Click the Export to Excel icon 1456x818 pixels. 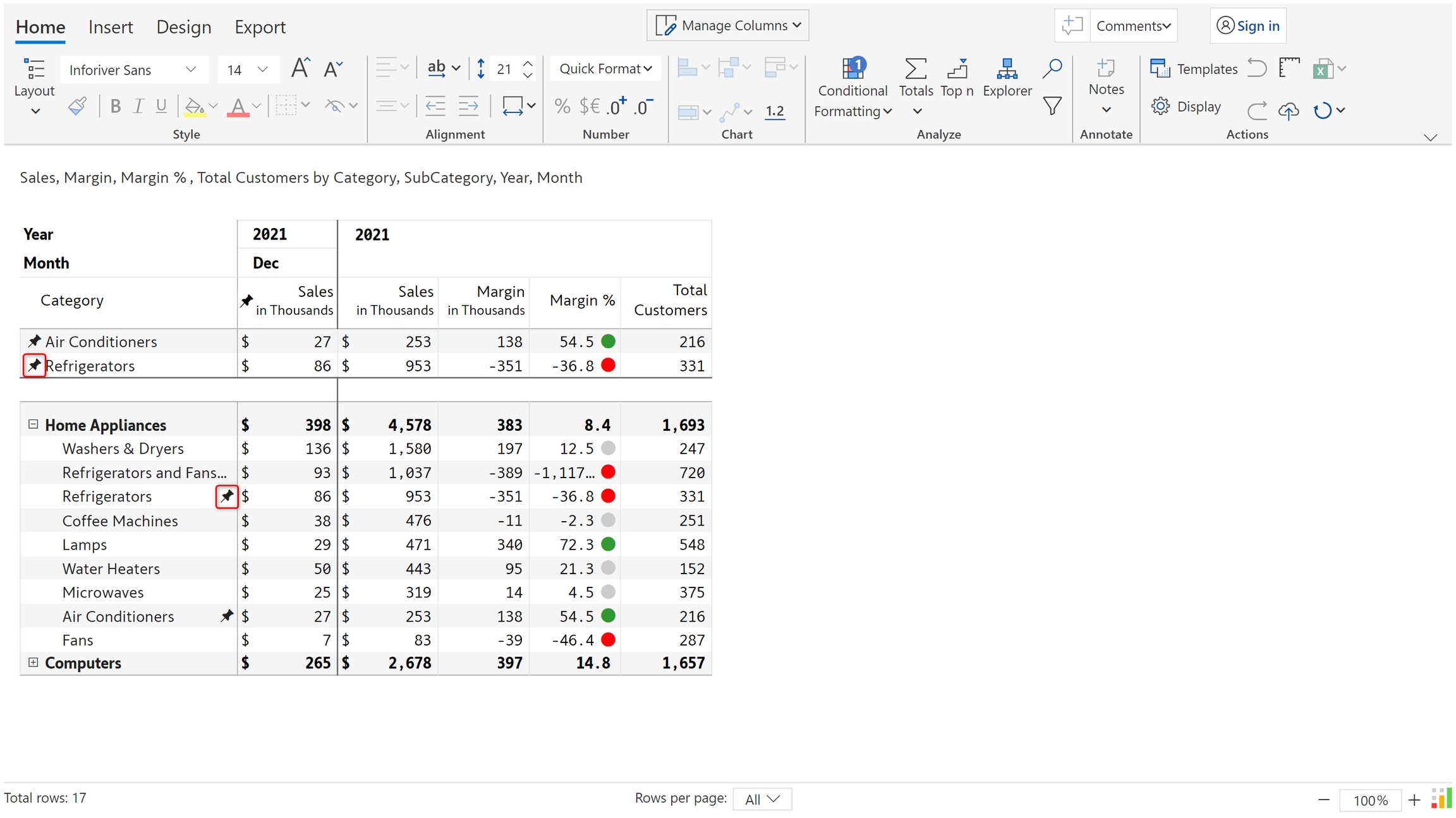point(1322,69)
